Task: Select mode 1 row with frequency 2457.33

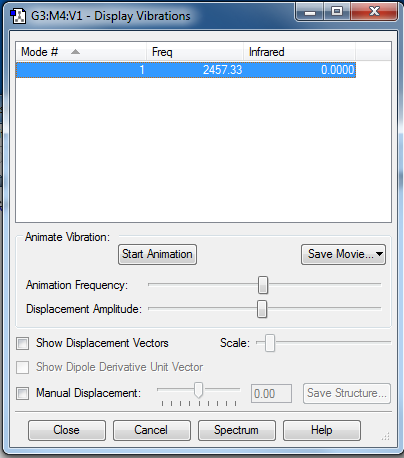Action: pyautogui.click(x=186, y=70)
